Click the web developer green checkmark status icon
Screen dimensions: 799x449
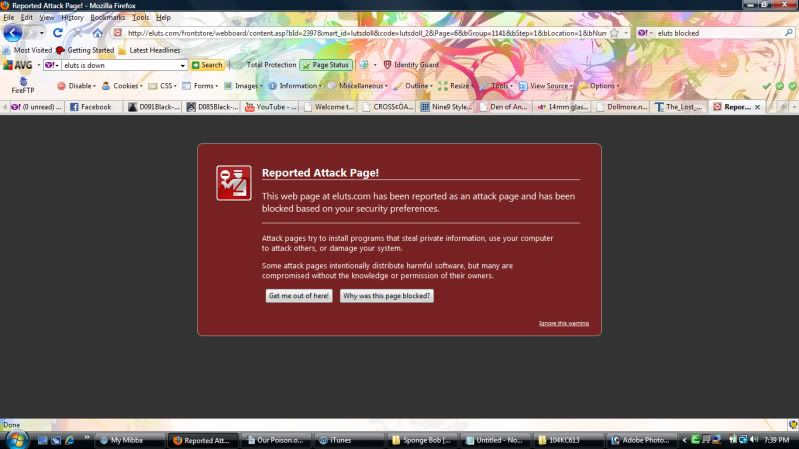pyautogui.click(x=766, y=86)
